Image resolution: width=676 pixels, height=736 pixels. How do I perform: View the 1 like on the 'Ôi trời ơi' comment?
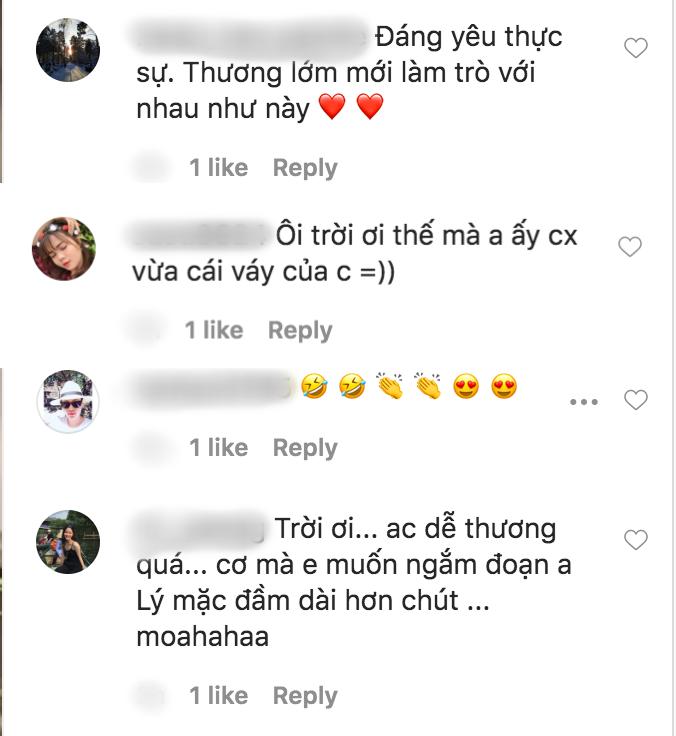pyautogui.click(x=214, y=330)
